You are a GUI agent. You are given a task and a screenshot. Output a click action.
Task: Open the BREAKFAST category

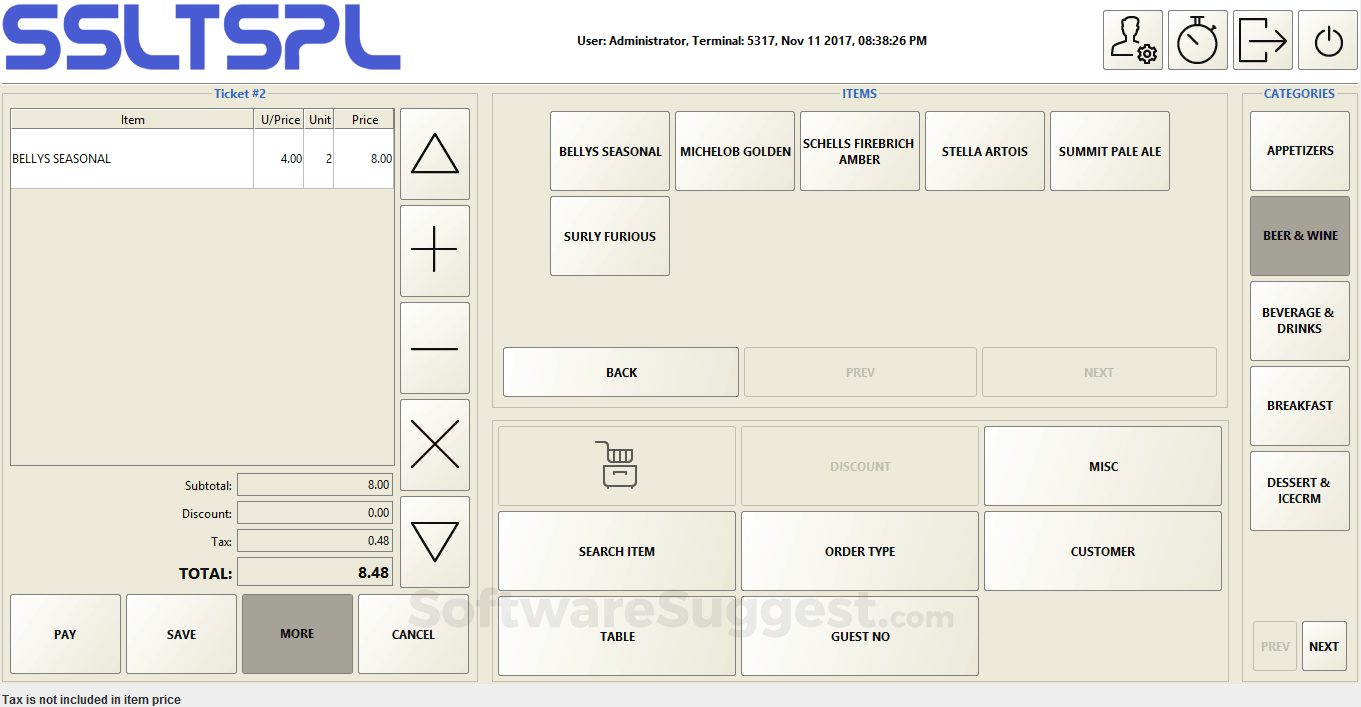[1299, 405]
